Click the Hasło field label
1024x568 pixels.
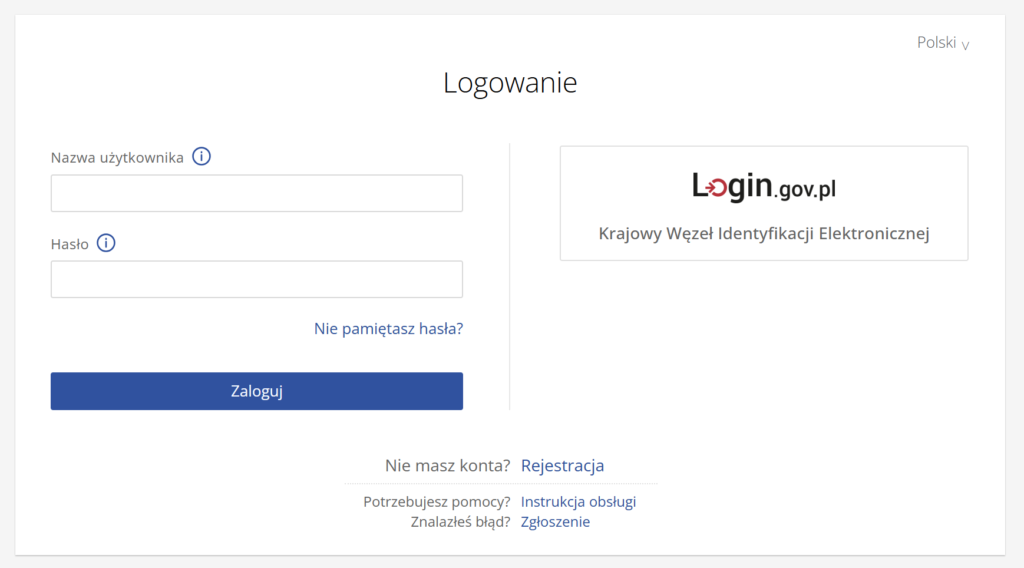coord(70,243)
